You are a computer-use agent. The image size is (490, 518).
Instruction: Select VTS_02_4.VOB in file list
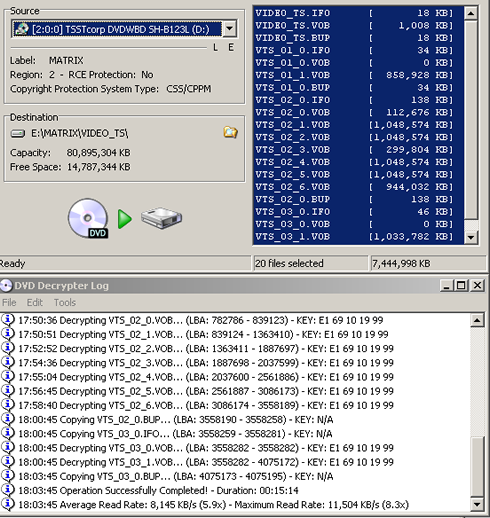click(x=358, y=162)
